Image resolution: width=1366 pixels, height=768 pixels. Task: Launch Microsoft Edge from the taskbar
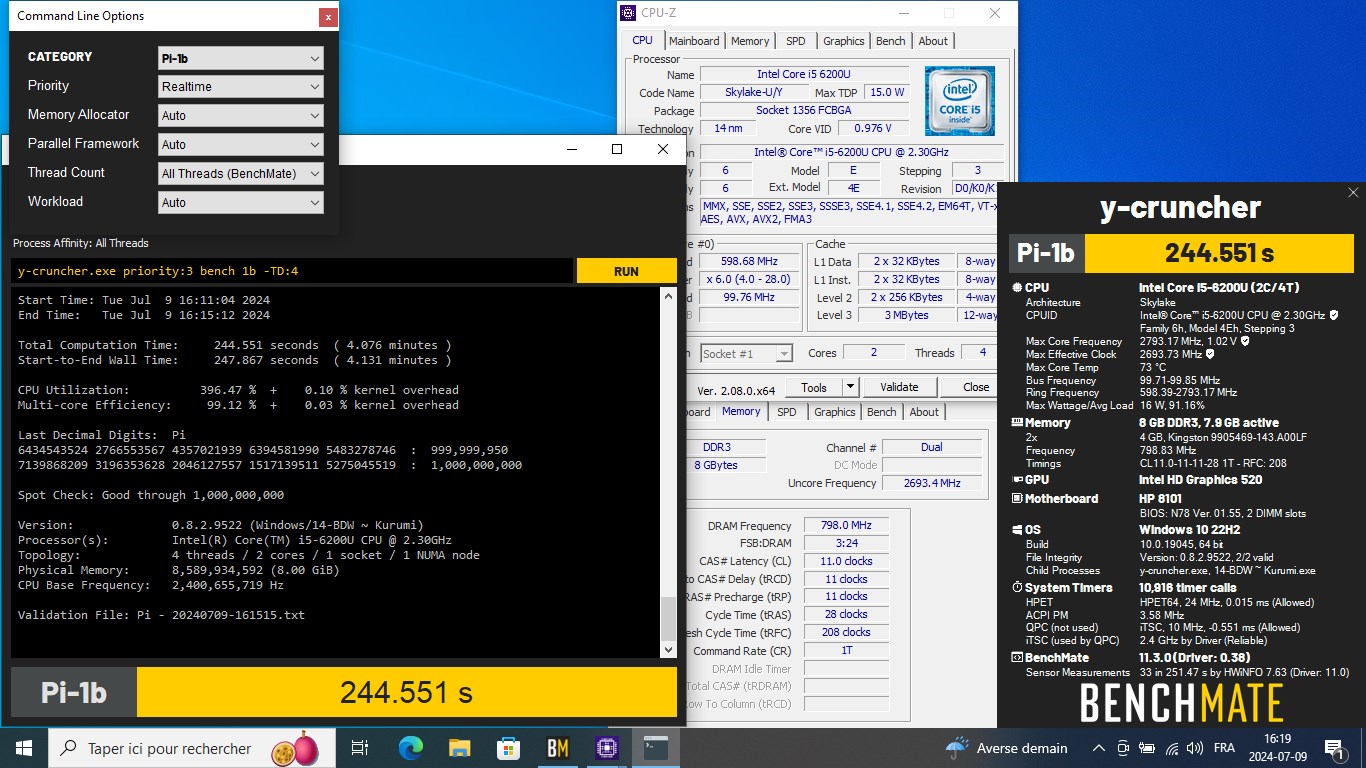[410, 747]
